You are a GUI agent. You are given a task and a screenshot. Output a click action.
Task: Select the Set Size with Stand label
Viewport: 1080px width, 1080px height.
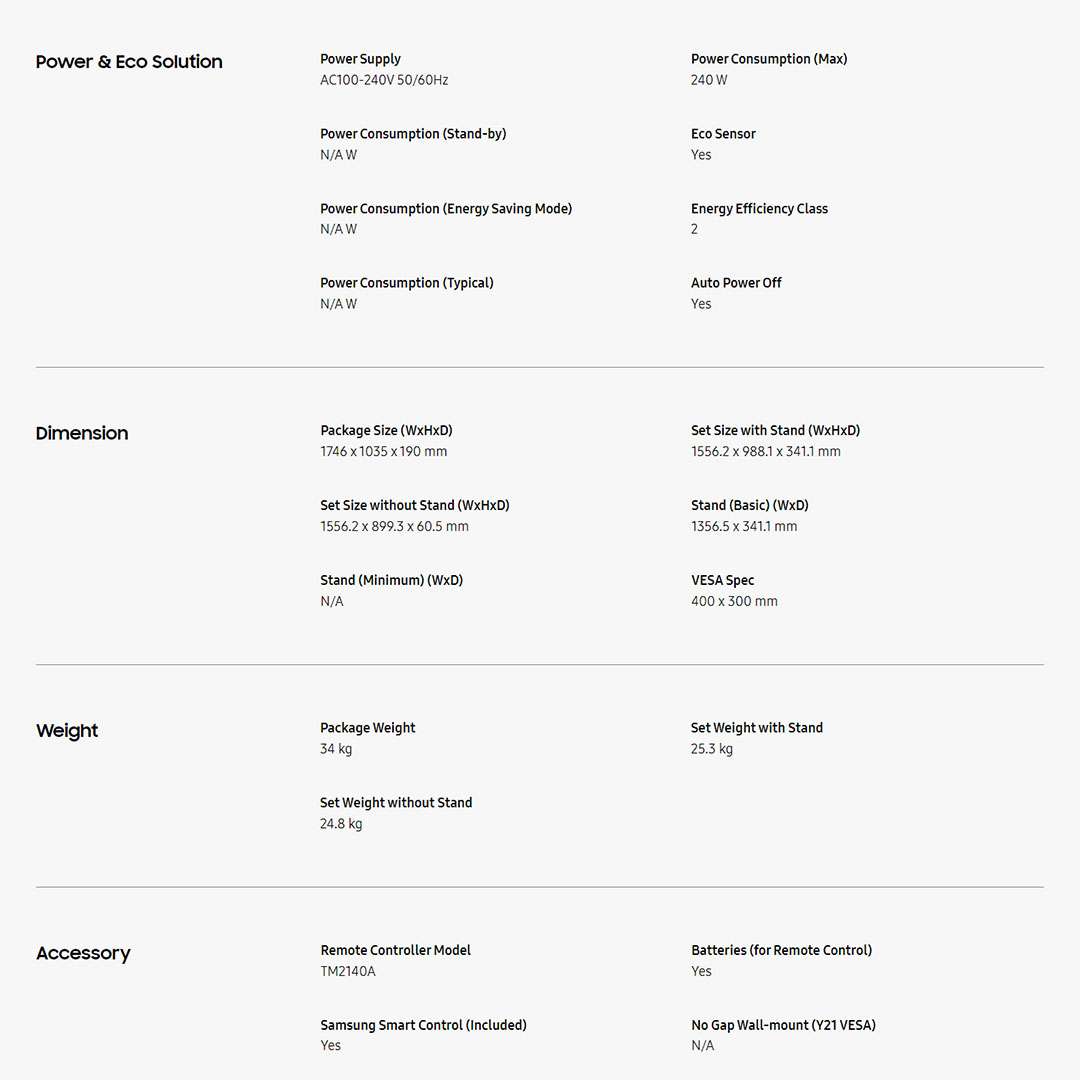point(775,431)
